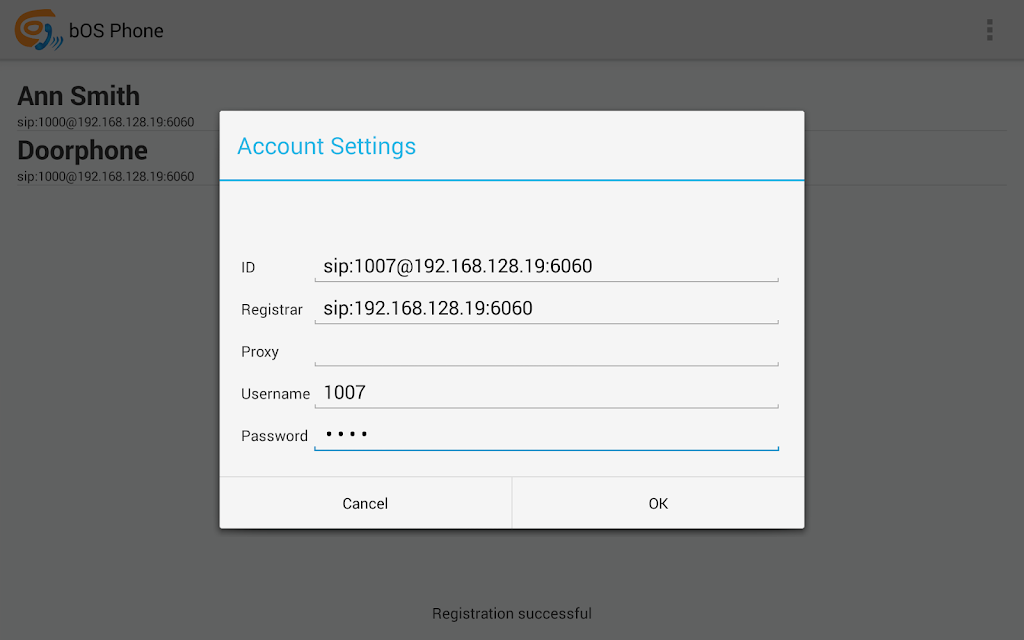Click the Proxy label
This screenshot has height=640, width=1024.
[260, 352]
